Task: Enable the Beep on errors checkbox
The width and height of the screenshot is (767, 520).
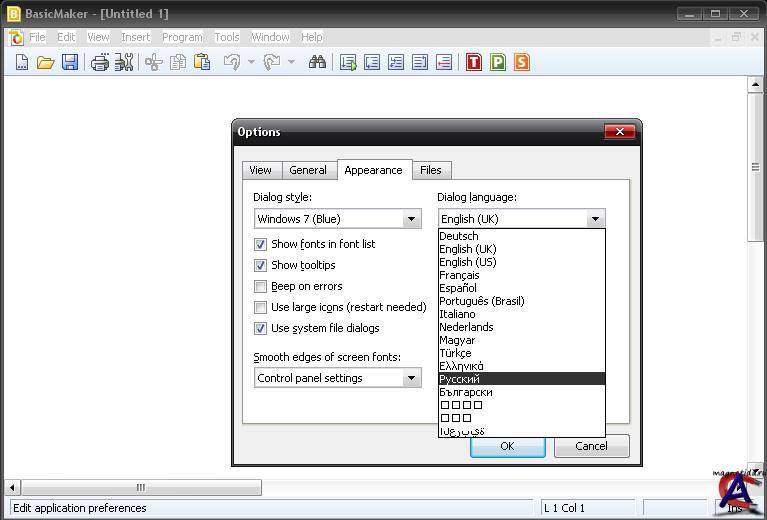Action: (261, 286)
